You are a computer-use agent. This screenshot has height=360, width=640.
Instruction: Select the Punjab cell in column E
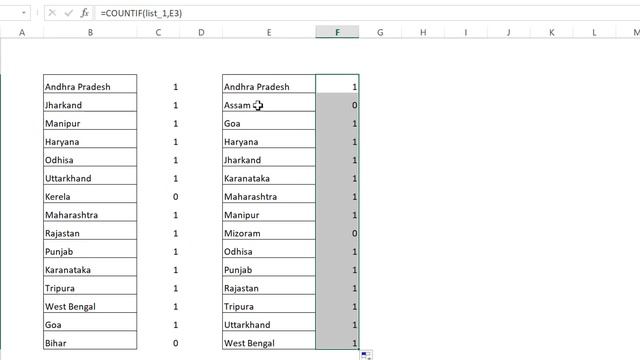[269, 267]
